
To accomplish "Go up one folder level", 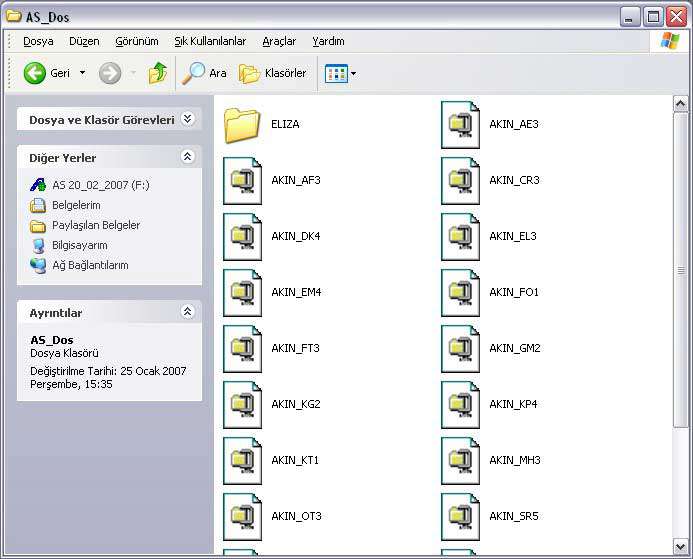I will coord(158,73).
